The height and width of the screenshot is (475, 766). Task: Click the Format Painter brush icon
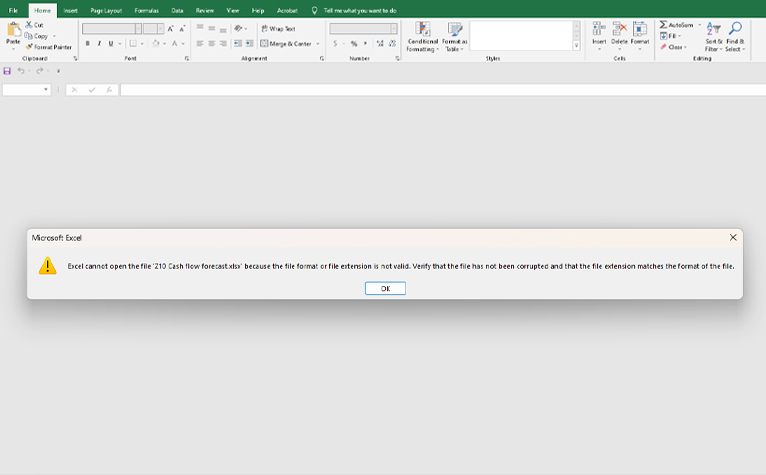pos(29,47)
